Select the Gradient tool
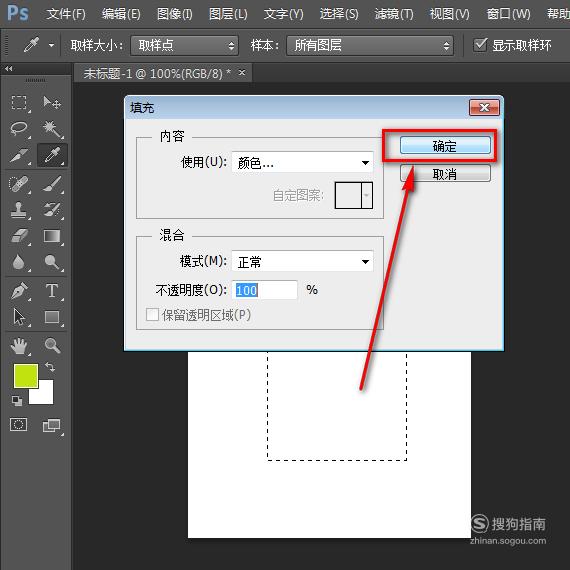Screen dimensions: 570x570 tap(52, 236)
